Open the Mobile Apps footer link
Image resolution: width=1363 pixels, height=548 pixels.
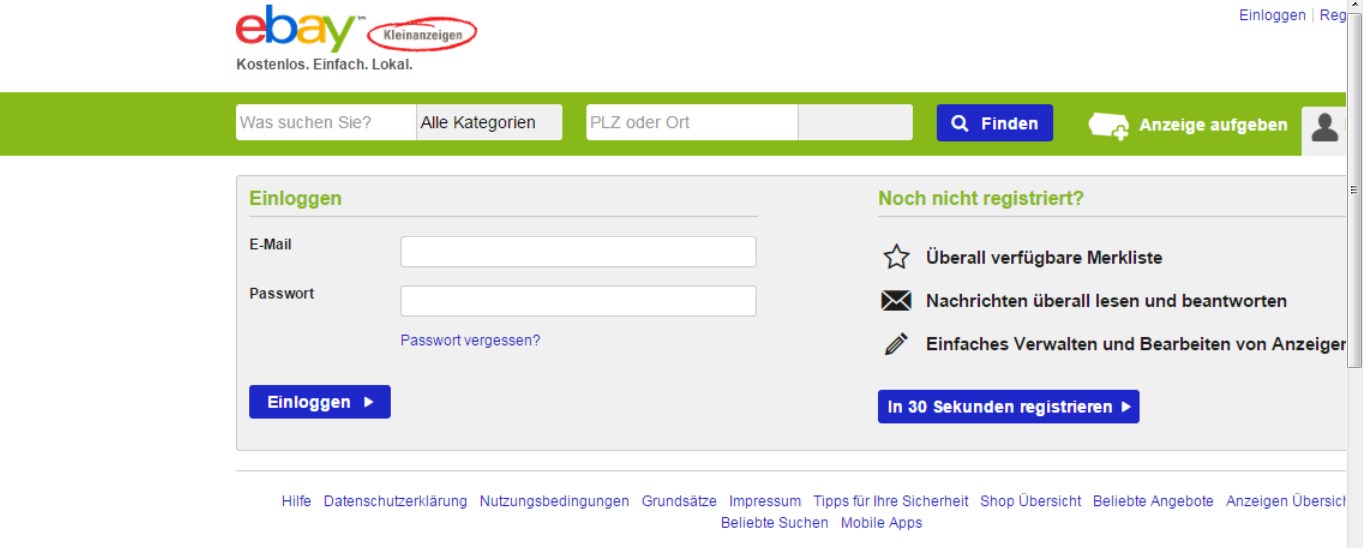click(x=881, y=523)
